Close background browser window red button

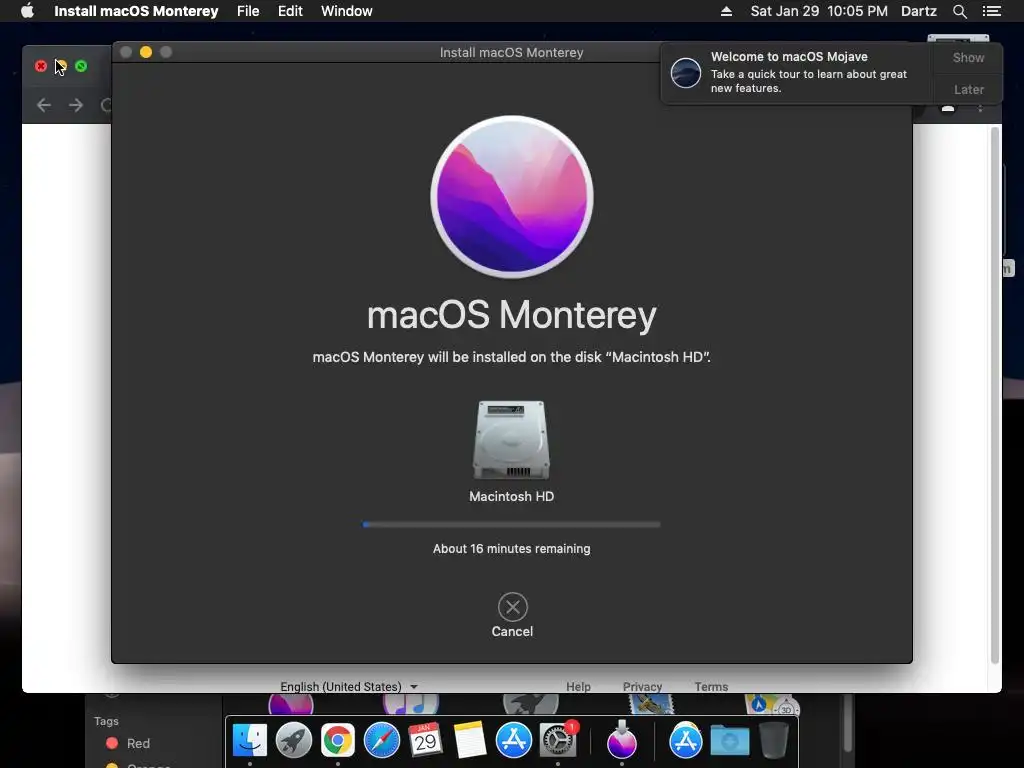40,66
